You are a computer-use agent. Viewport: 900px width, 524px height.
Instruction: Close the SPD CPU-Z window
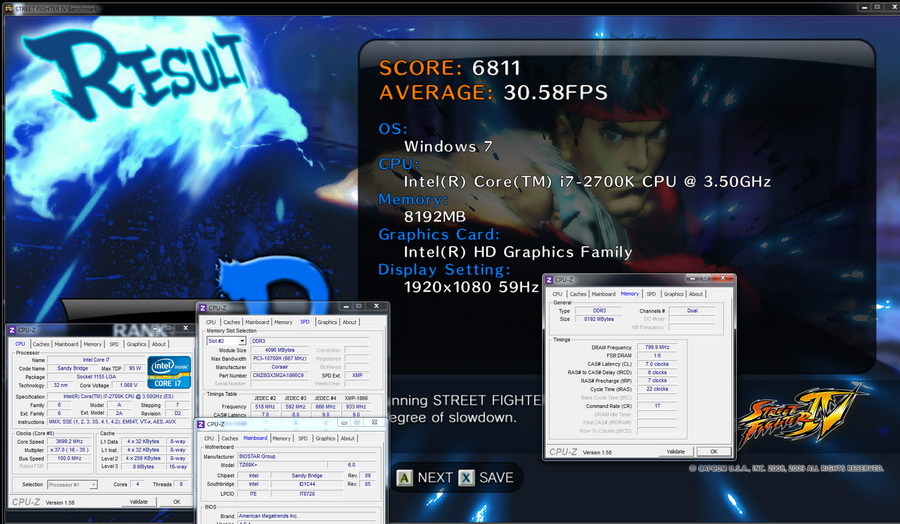pos(375,306)
